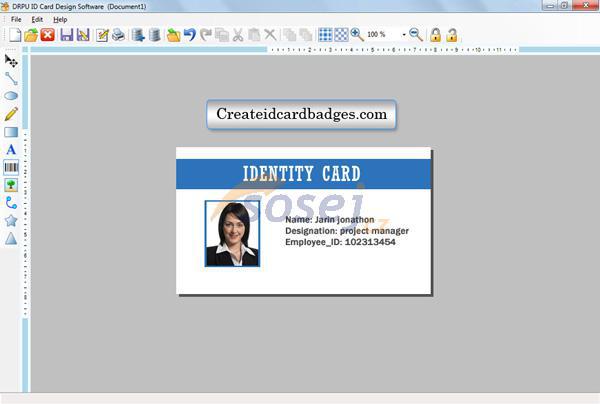Open the Edit menu

click(37, 20)
